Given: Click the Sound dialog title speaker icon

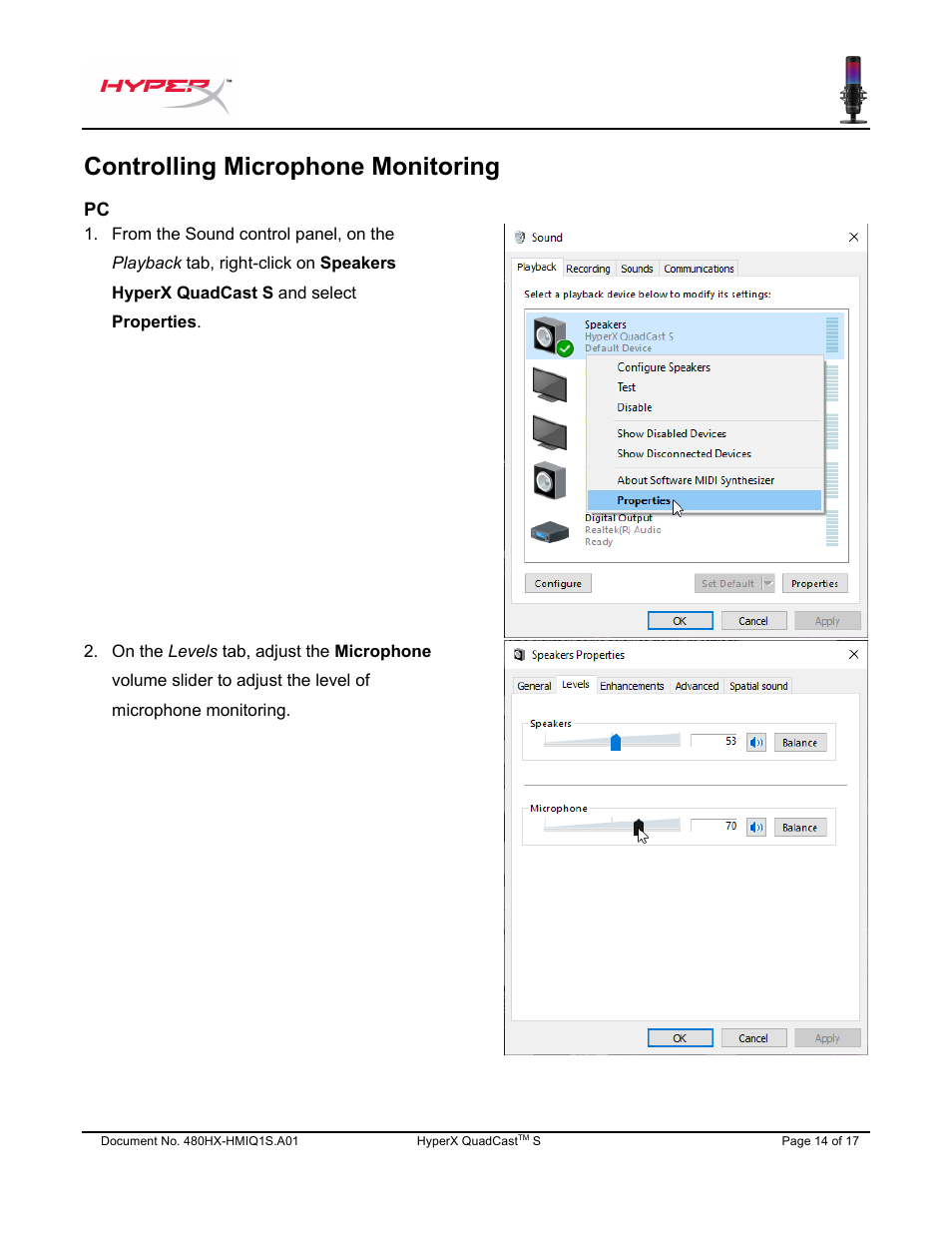Looking at the screenshot, I should pos(520,238).
